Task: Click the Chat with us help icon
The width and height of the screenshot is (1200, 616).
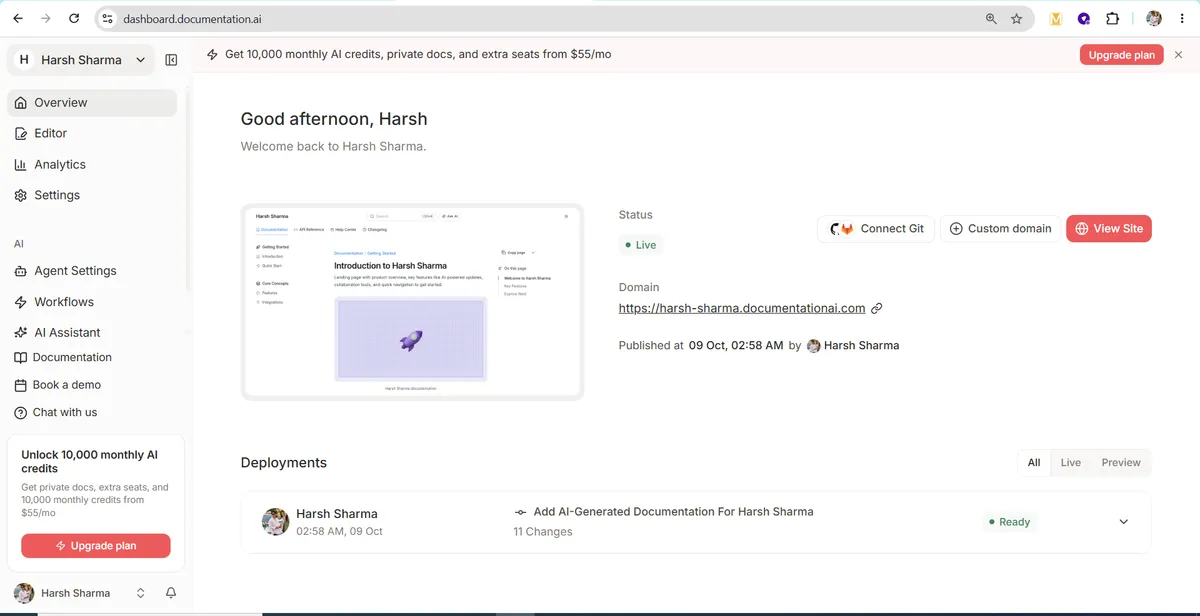Action: coord(21,412)
